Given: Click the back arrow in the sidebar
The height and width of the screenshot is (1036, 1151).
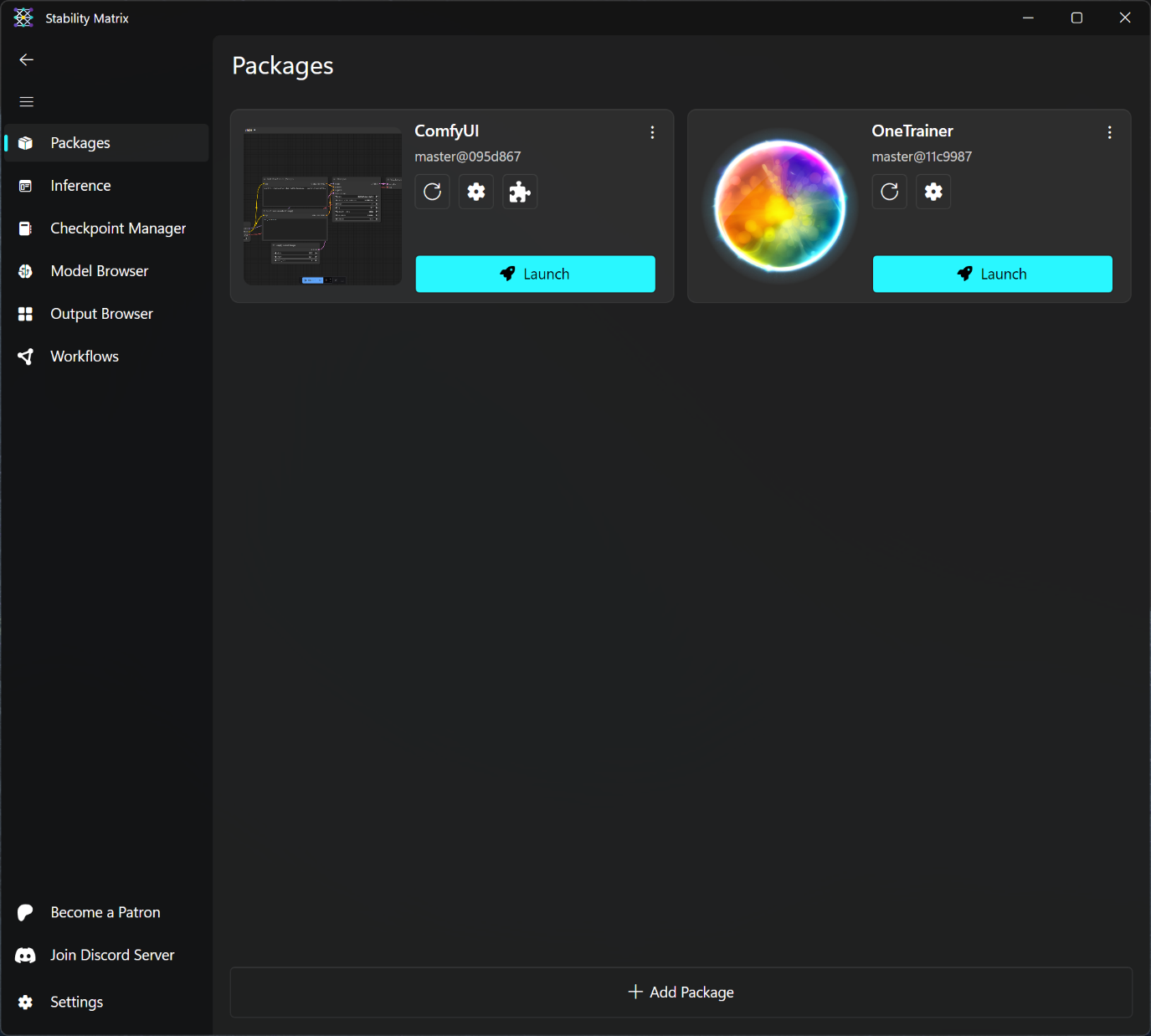Looking at the screenshot, I should (27, 59).
